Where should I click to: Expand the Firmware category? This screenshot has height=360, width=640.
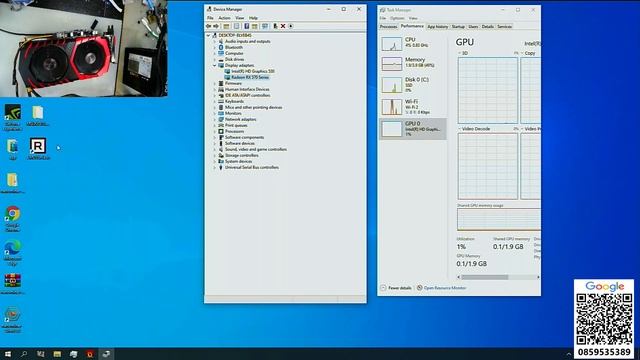coord(215,83)
